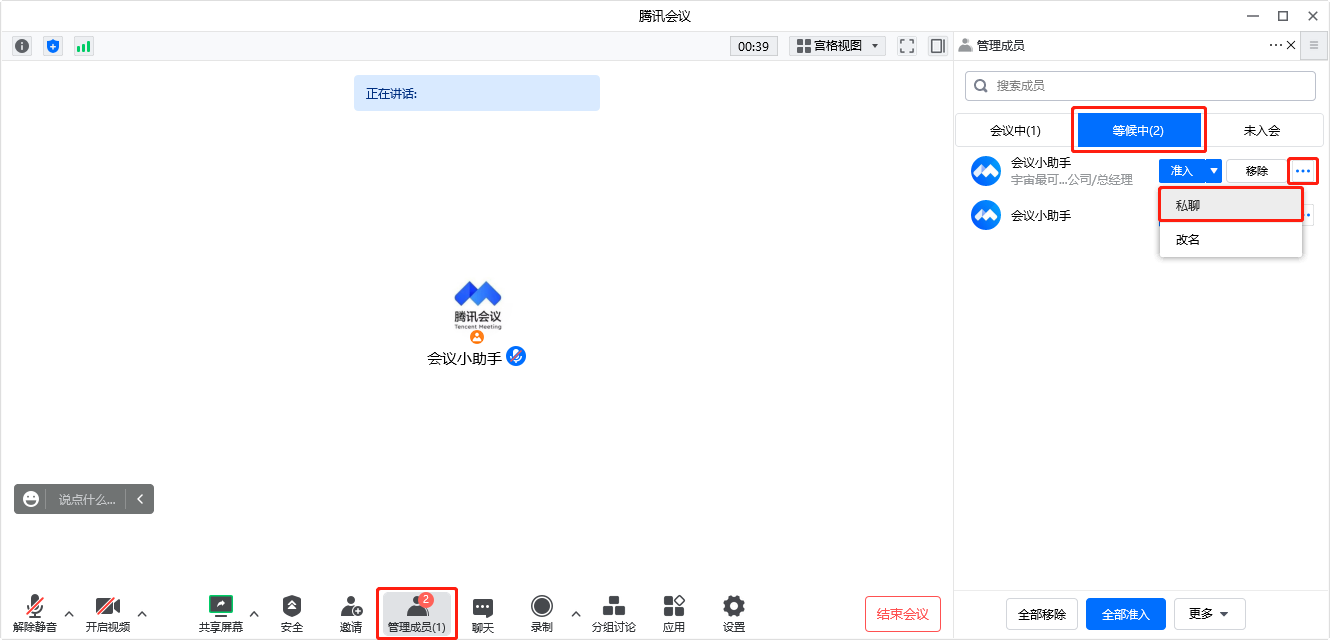Click the blue security shield icon

coord(53,46)
